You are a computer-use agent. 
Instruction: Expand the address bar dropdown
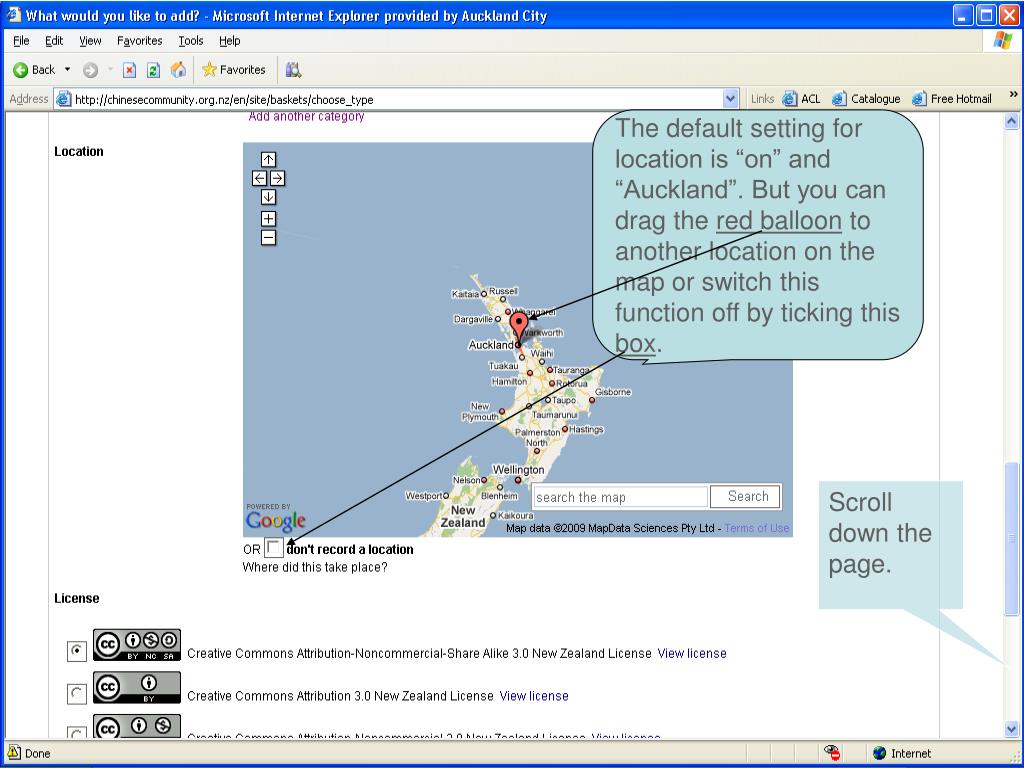pos(731,99)
